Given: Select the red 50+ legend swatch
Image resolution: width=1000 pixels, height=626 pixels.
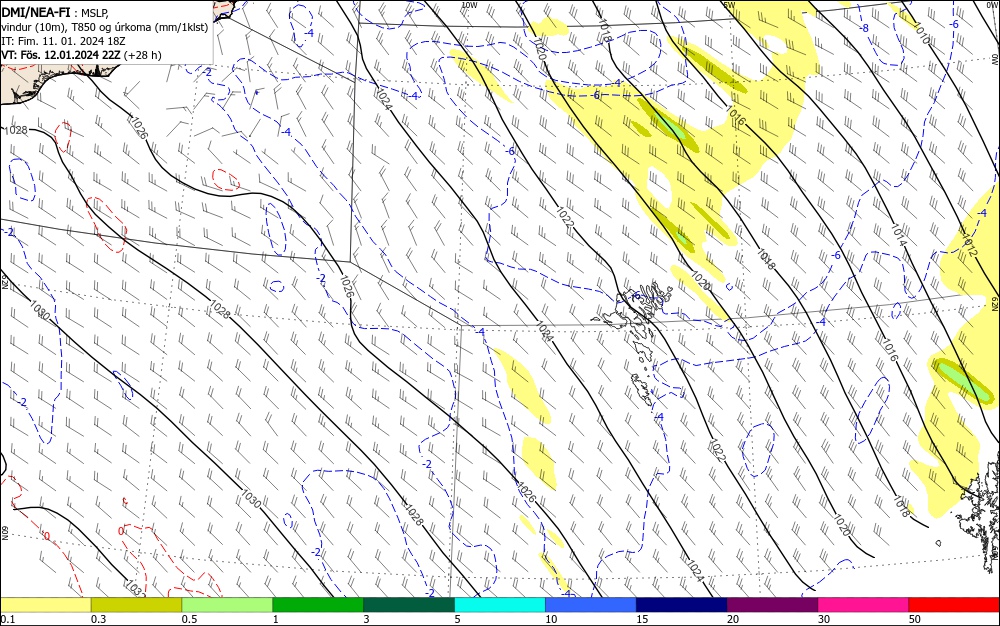Looking at the screenshot, I should click(954, 605).
